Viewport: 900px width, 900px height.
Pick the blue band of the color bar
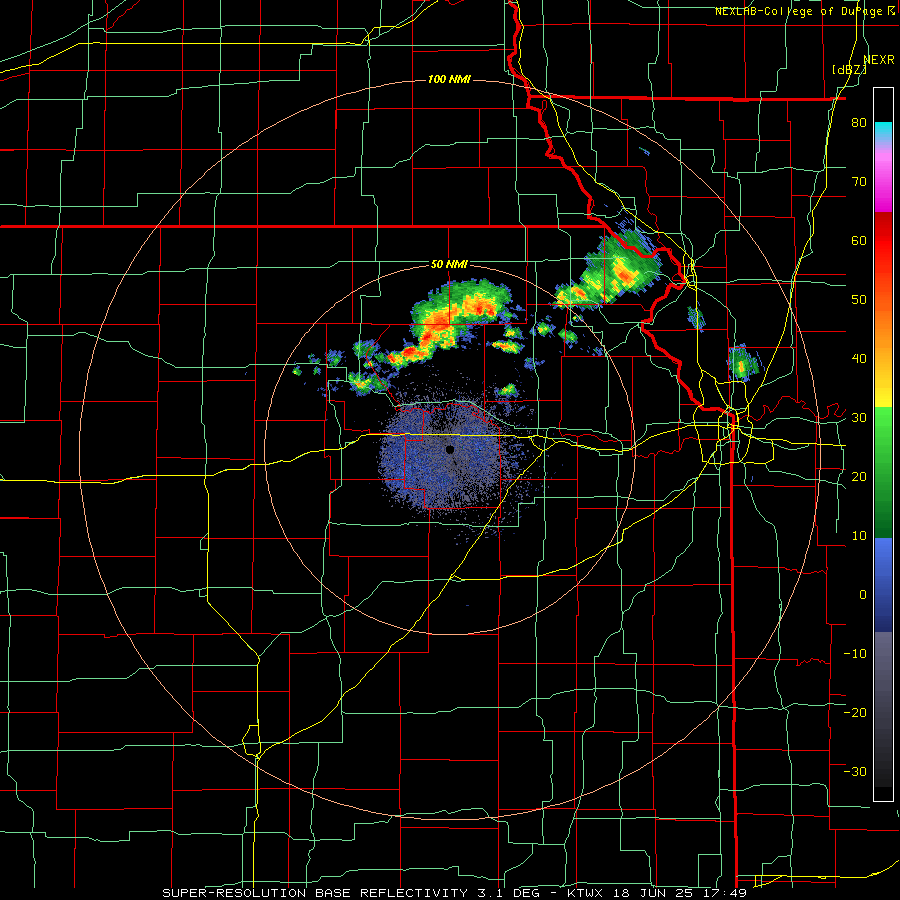pyautogui.click(x=883, y=584)
